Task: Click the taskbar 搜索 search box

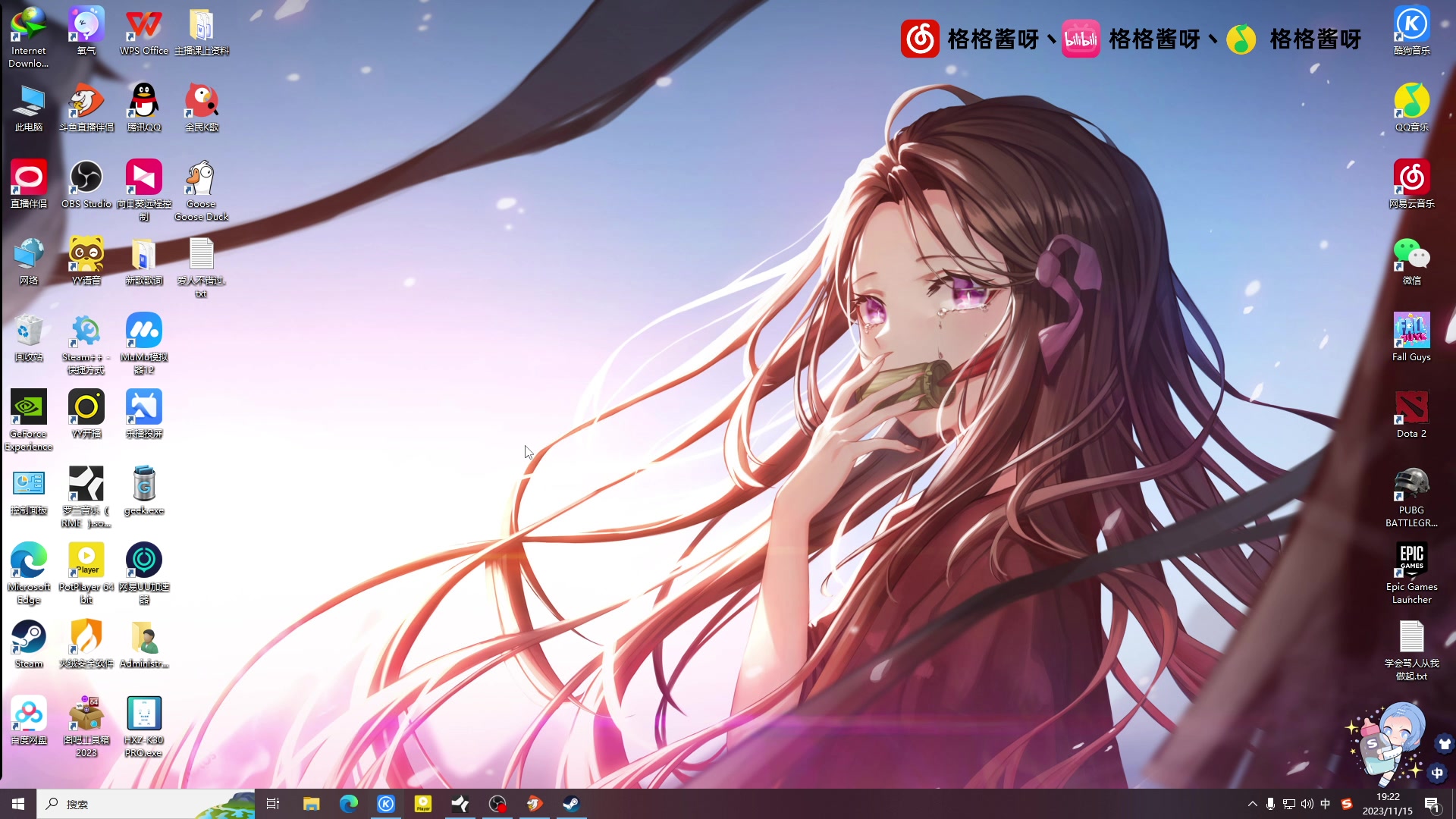Action: [146, 804]
